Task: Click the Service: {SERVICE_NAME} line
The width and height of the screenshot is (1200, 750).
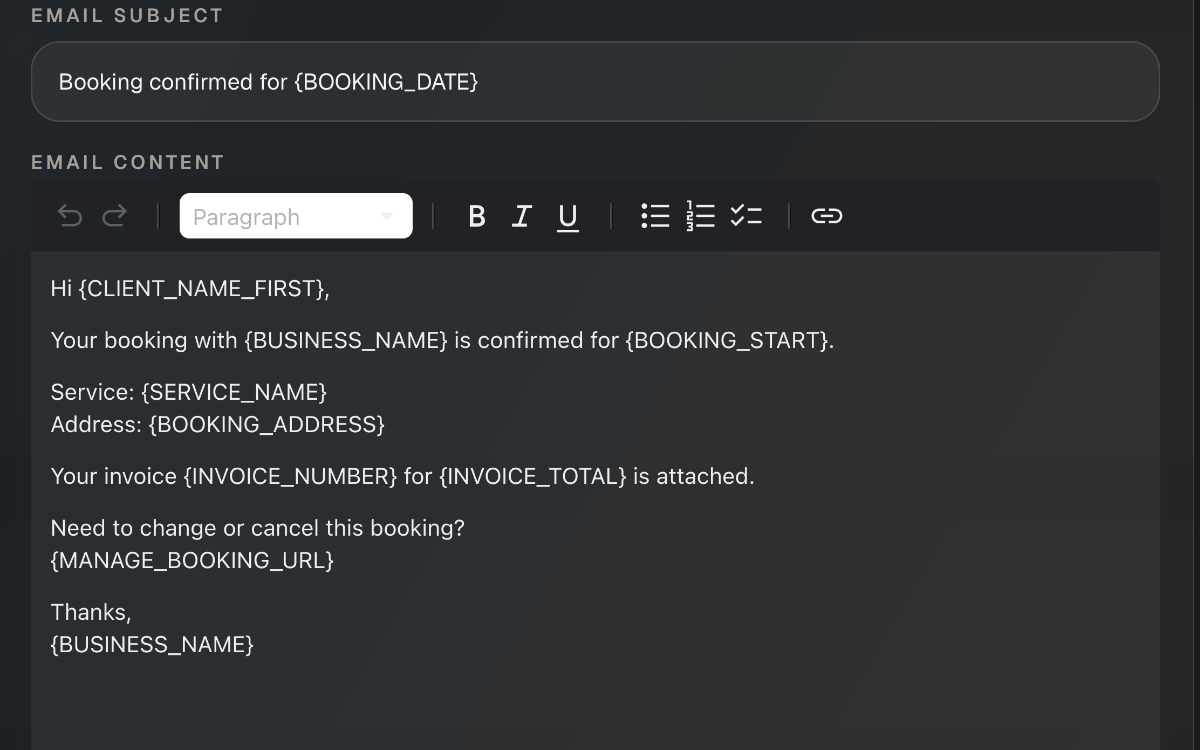Action: pos(189,392)
